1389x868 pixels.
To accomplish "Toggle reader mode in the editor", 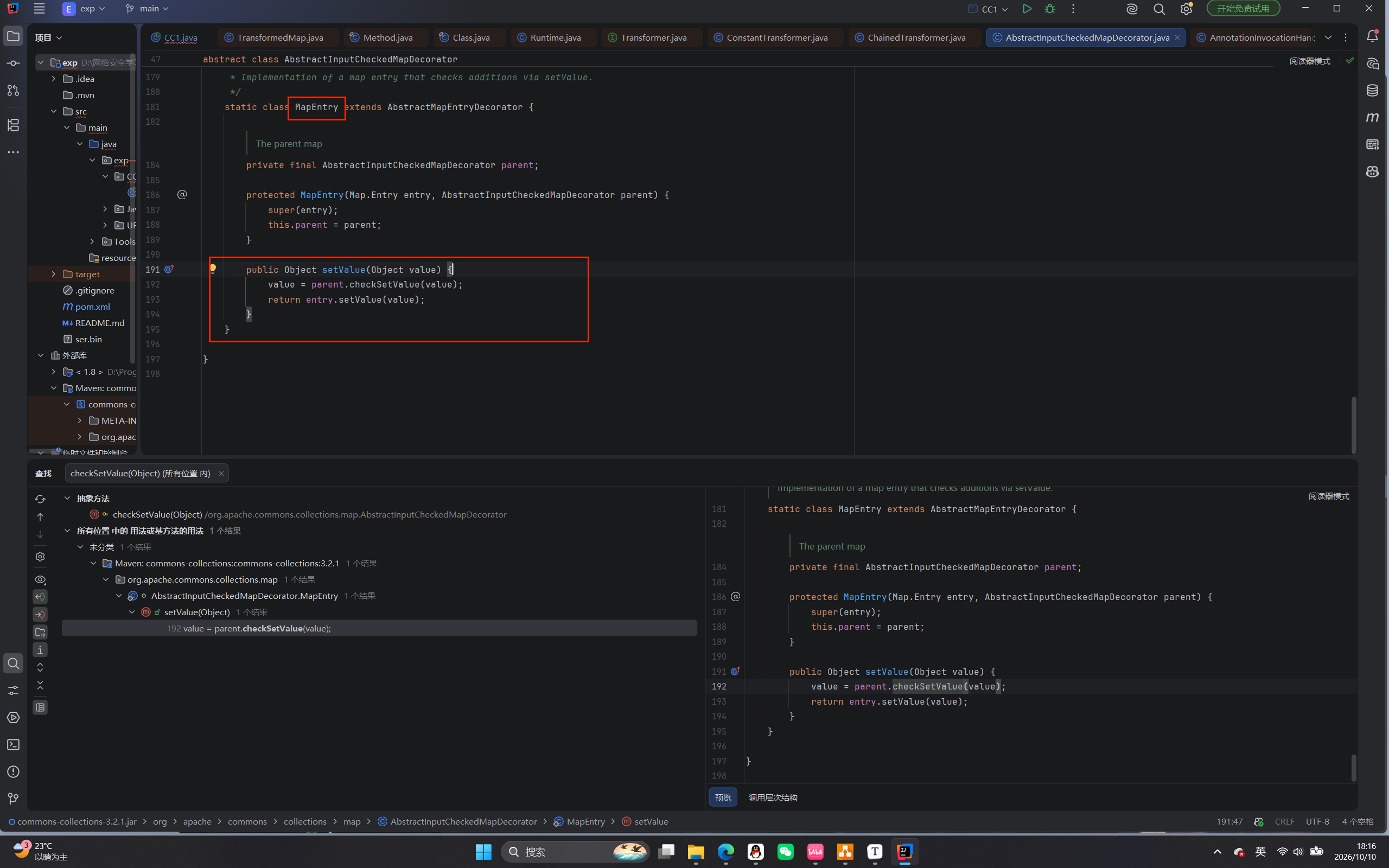I will point(1310,61).
